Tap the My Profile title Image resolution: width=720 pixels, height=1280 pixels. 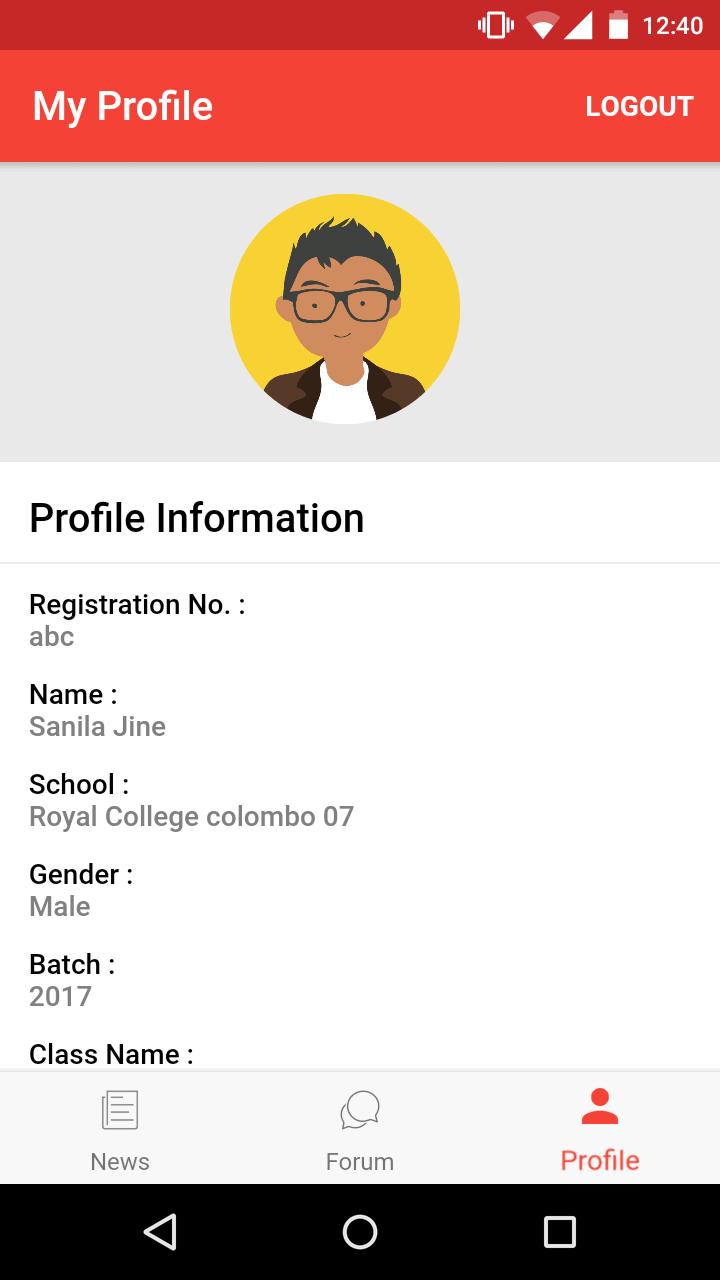tap(123, 107)
